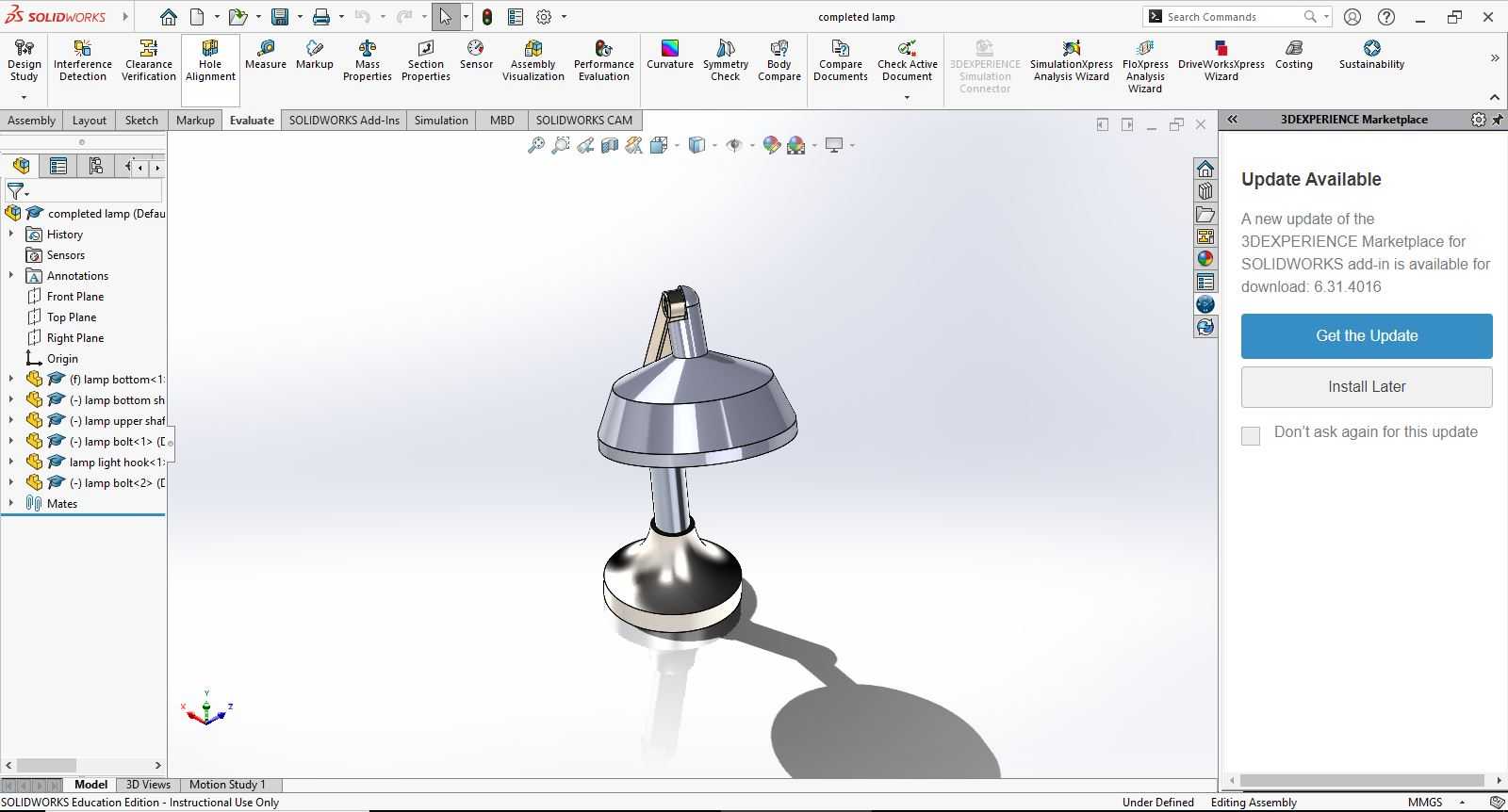
Task: Open the ConfigurationManager tab
Action: click(95, 166)
